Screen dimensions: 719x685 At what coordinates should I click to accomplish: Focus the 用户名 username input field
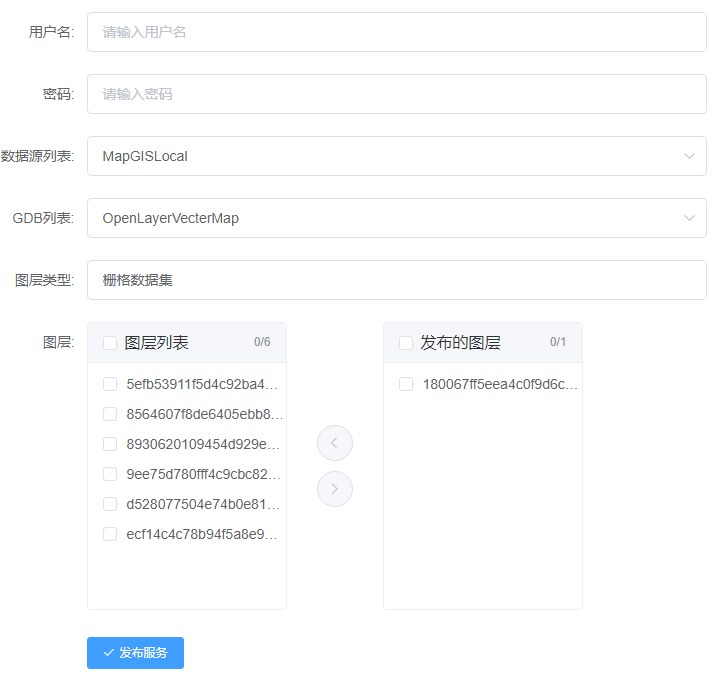tap(397, 32)
